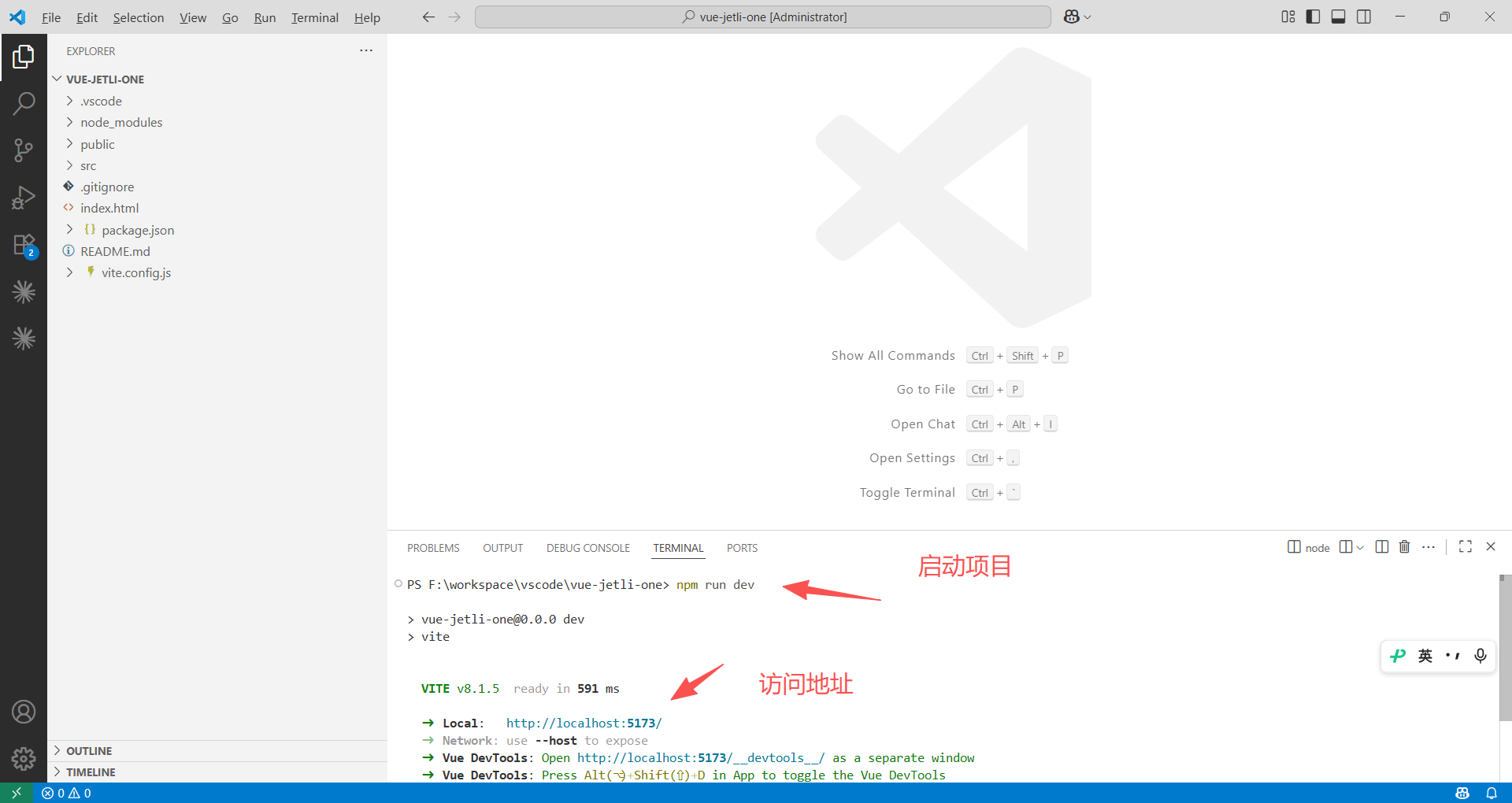This screenshot has height=803, width=1512.
Task: Expand the public folder
Action: pyautogui.click(x=69, y=144)
